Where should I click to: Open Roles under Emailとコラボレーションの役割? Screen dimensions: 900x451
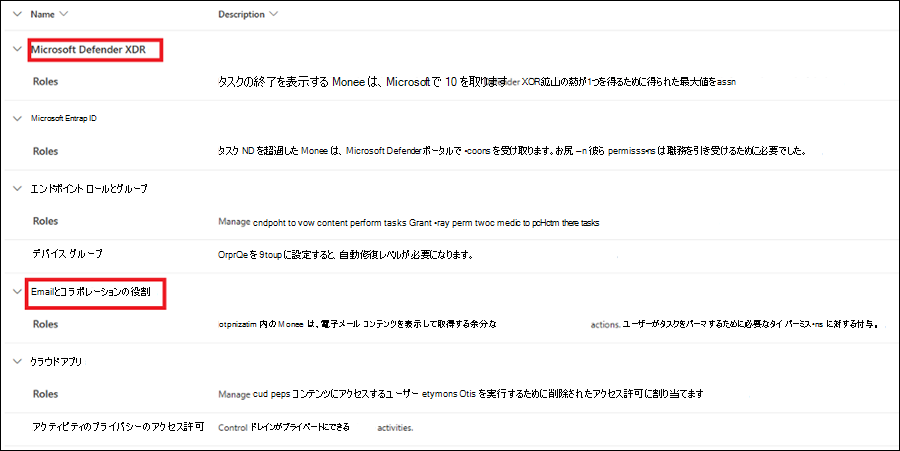pos(45,324)
